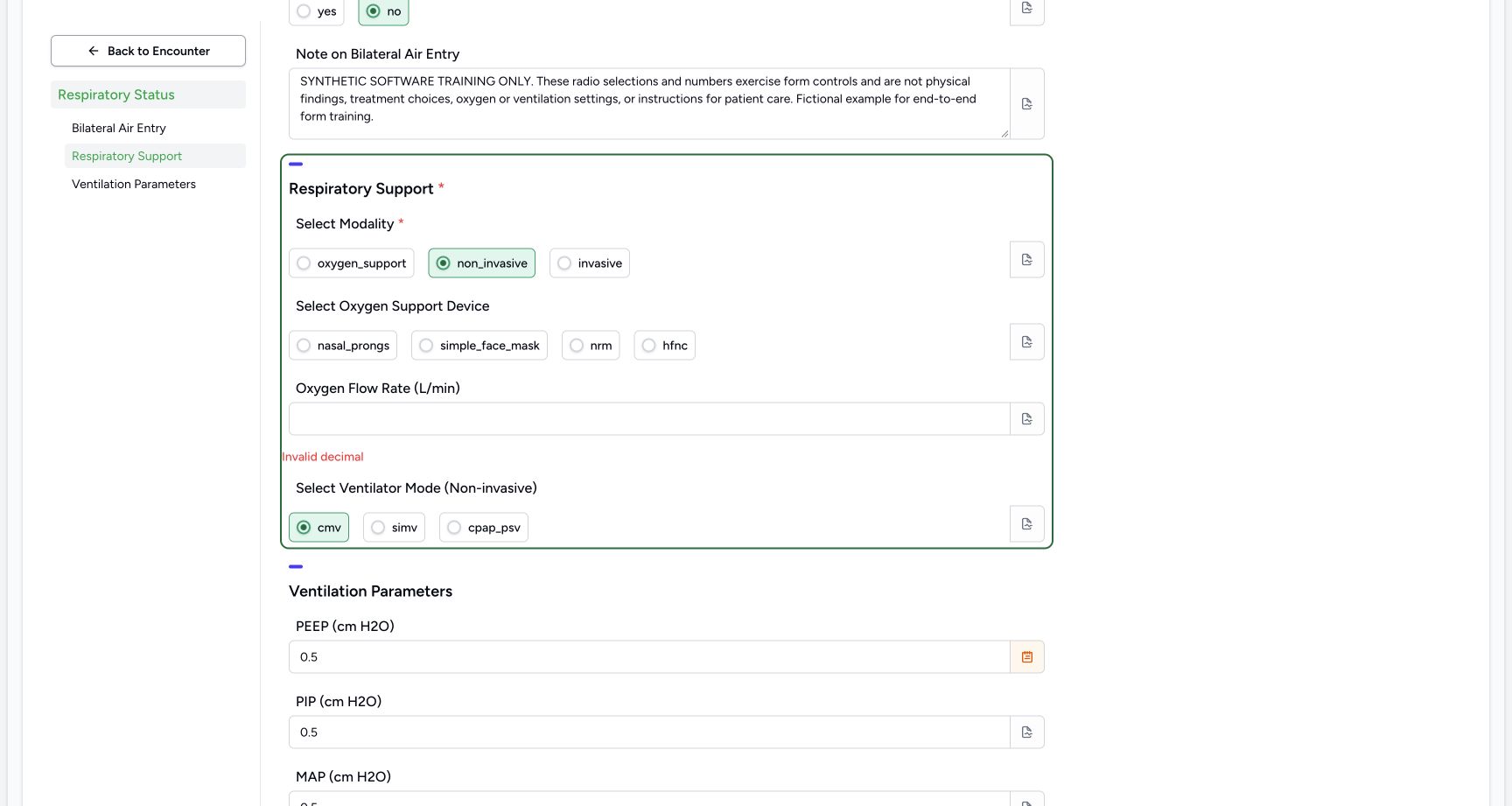Click the Oxygen Flow Rate input field

pos(649,419)
